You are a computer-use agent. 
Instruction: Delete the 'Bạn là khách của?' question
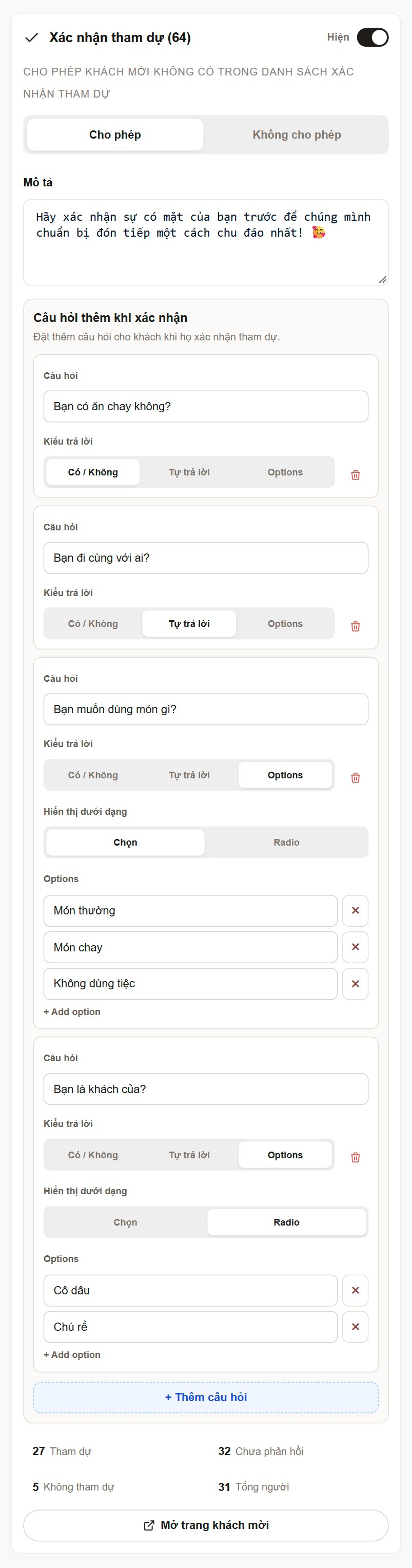[x=356, y=1158]
